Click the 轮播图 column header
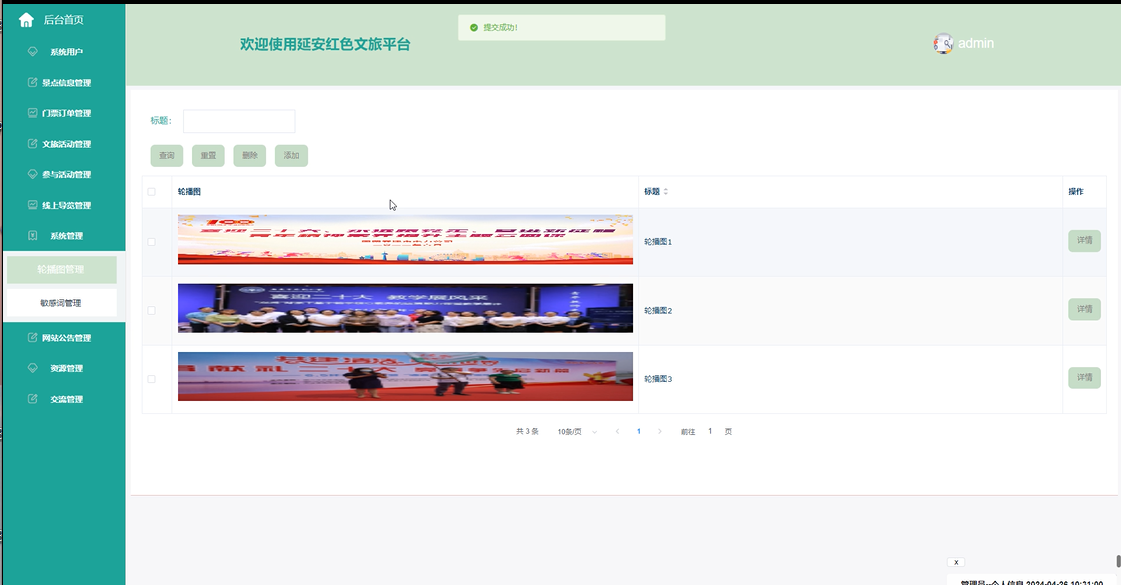The width and height of the screenshot is (1121, 585). (189, 192)
